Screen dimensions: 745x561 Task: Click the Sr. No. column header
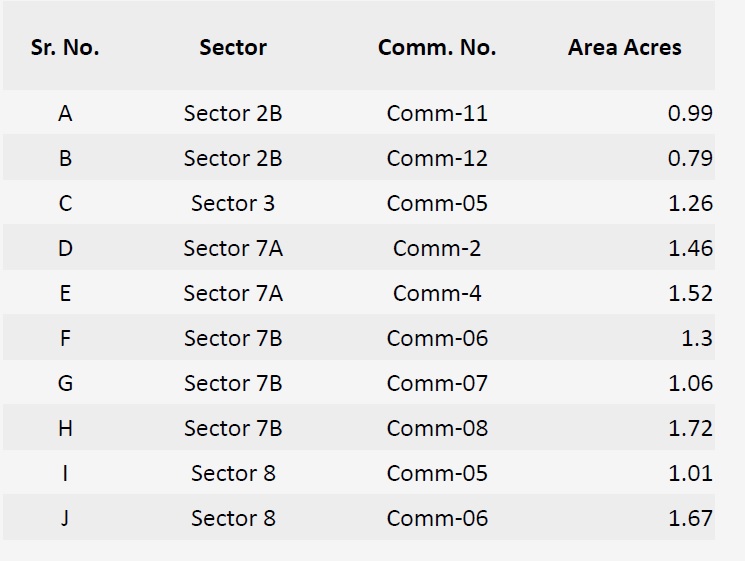65,47
